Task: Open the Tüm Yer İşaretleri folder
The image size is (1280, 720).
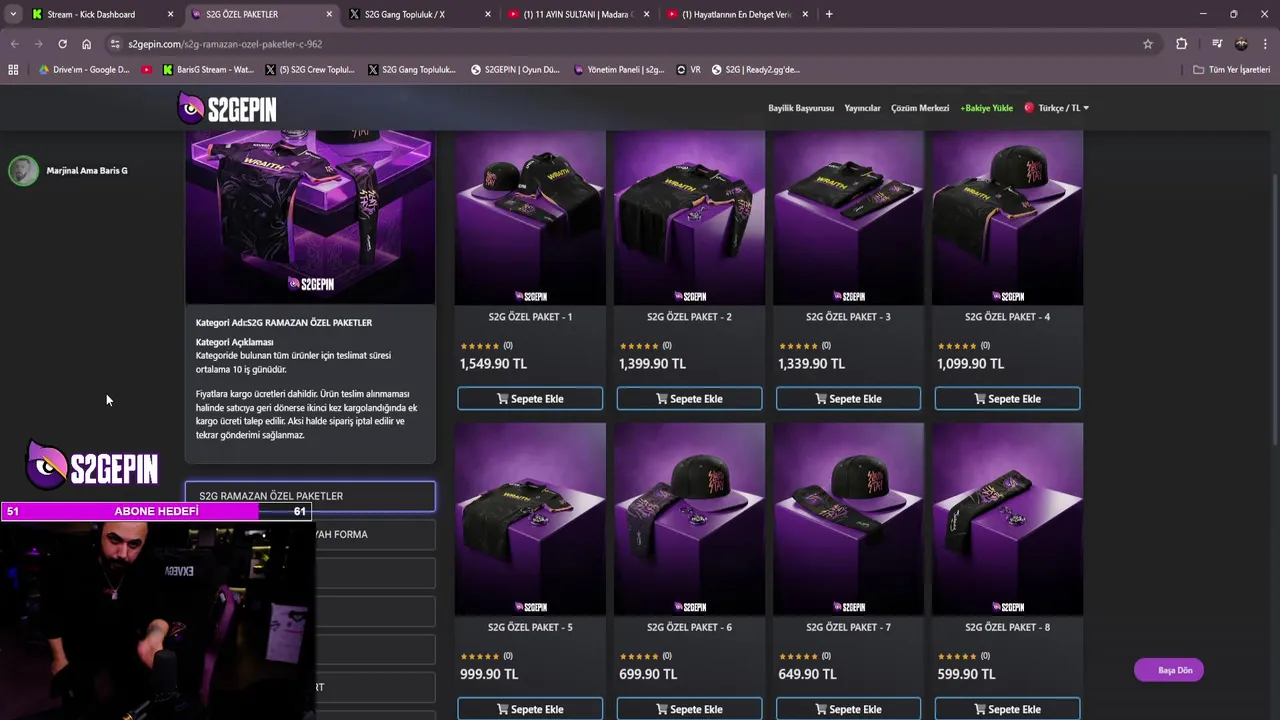Action: click(1232, 70)
